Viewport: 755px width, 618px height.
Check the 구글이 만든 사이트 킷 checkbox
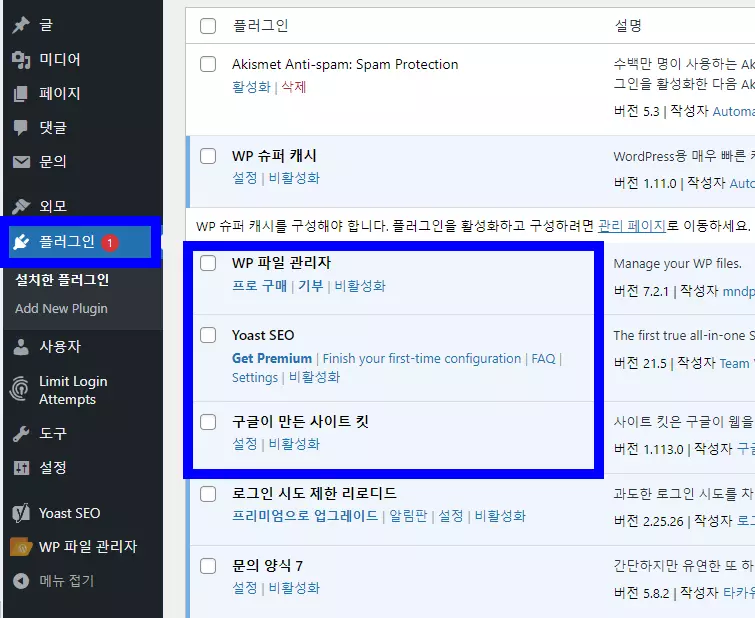coord(208,421)
